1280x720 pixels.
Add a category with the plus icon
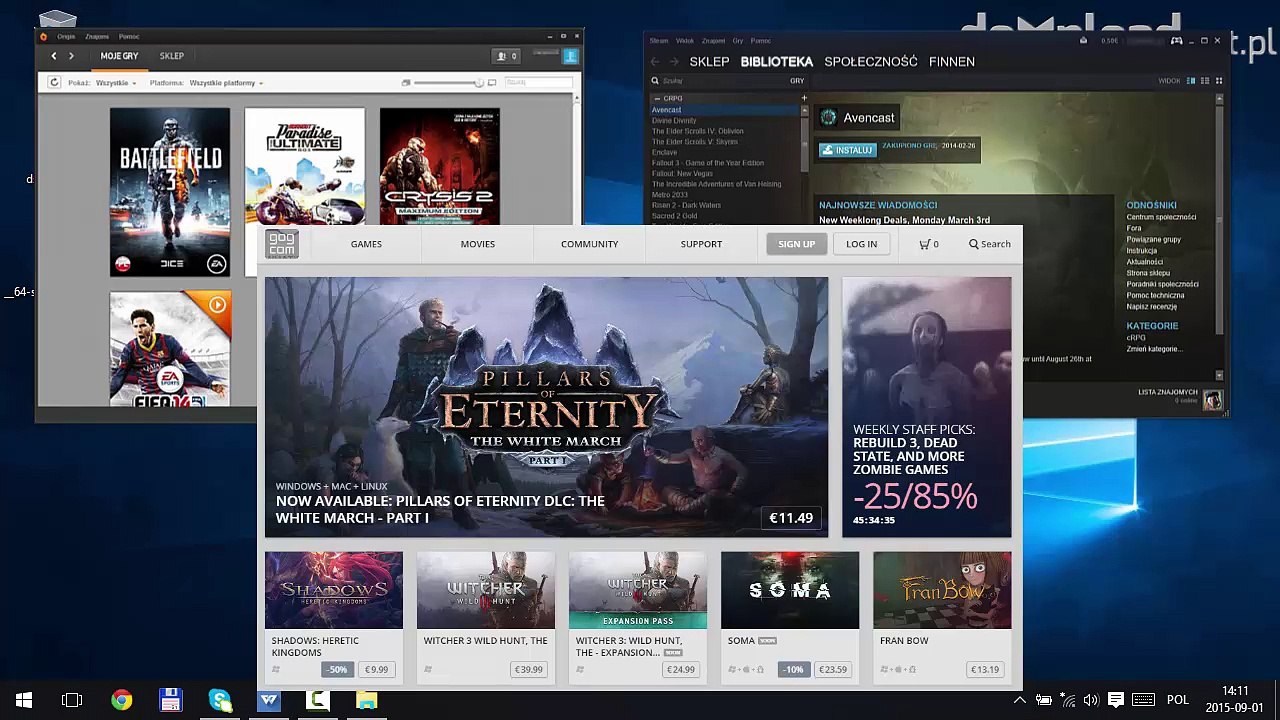click(804, 98)
